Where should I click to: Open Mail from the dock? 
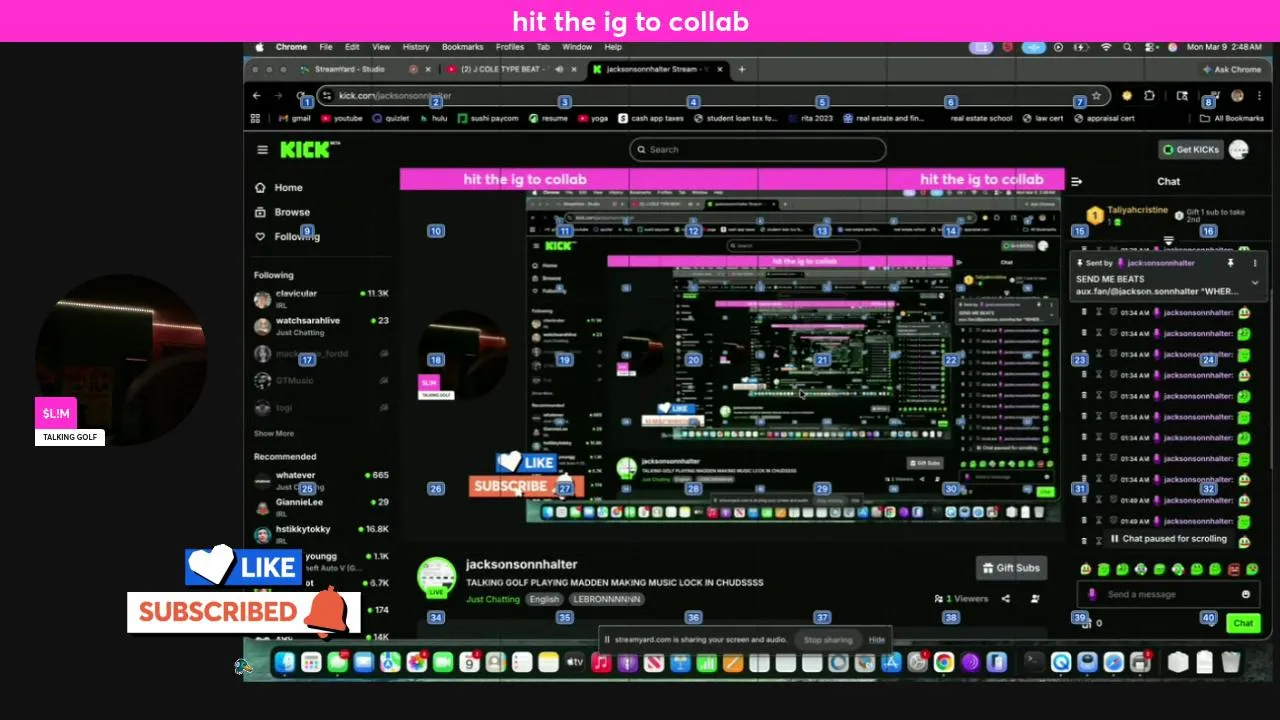tap(363, 662)
